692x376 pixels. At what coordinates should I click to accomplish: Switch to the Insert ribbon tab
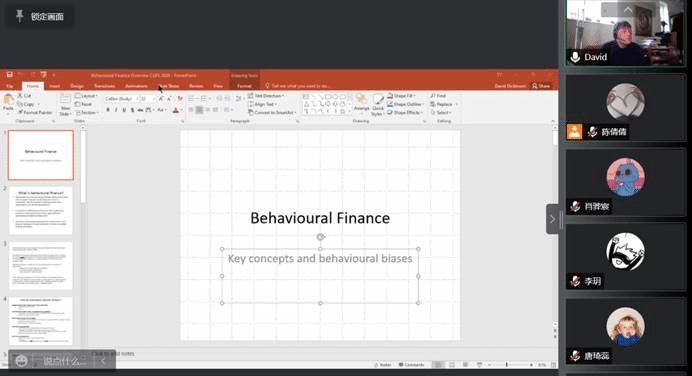[x=55, y=86]
